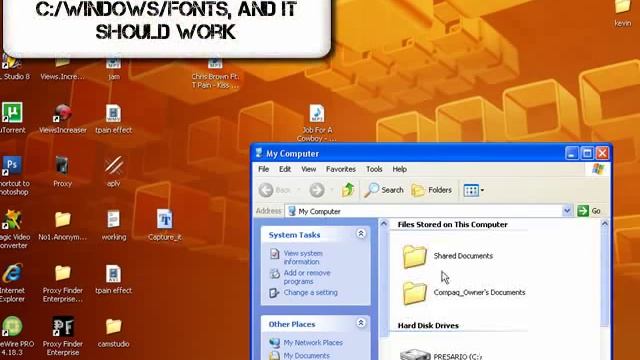This screenshot has height=360, width=640.
Task: Open My Documents under Other Places
Action: [307, 356]
